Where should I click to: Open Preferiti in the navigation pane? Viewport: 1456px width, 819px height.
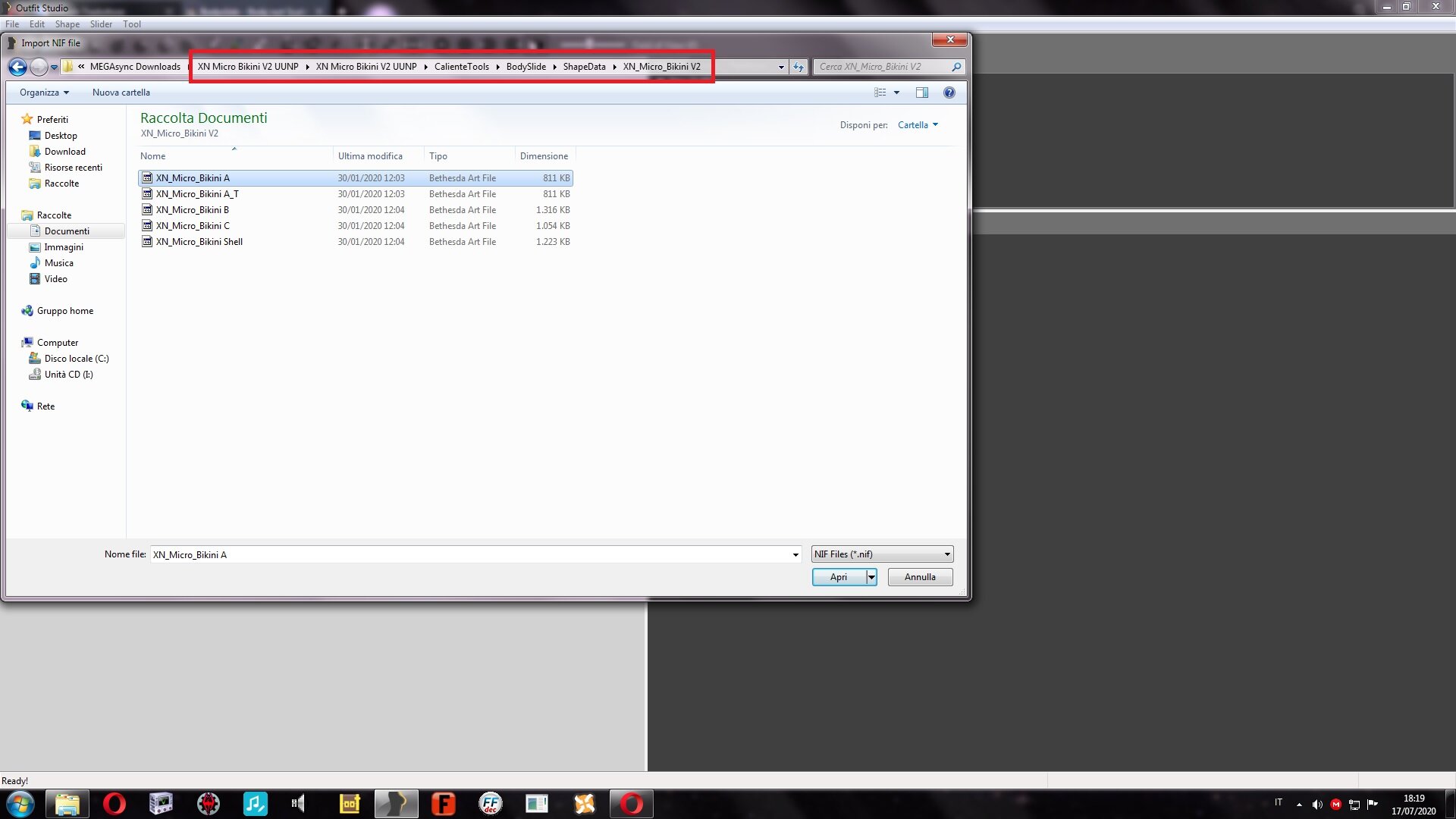45,120
